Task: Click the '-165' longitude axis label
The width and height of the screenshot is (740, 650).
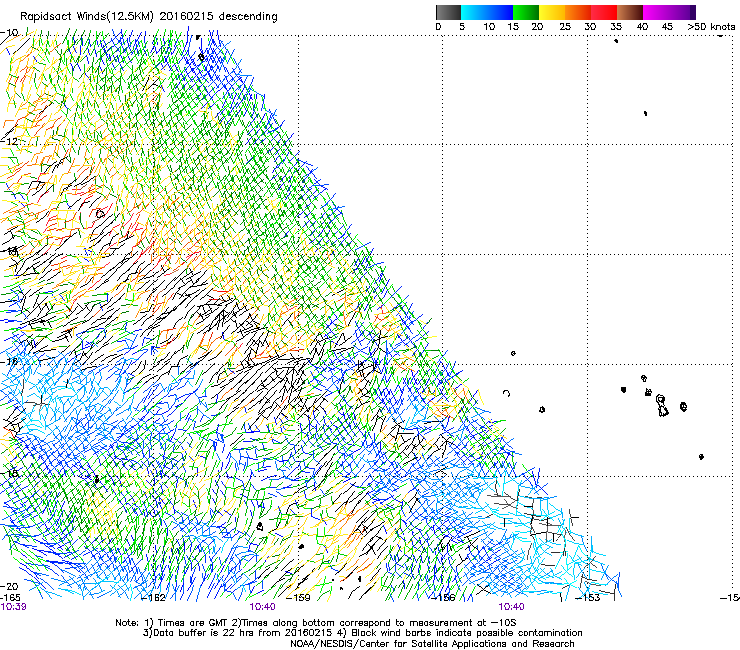Action: [10, 598]
